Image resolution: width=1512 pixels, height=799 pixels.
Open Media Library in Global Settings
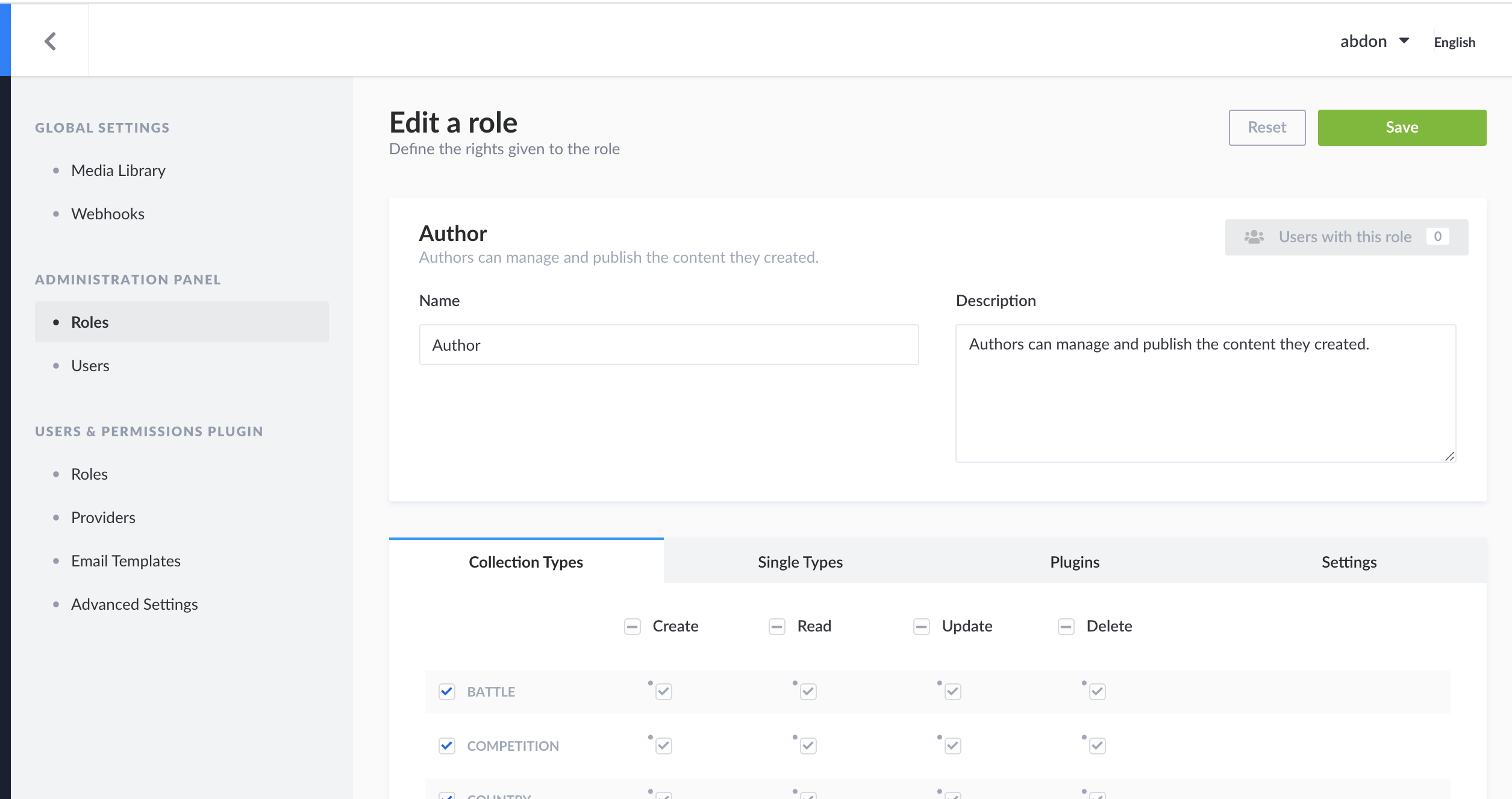(118, 170)
